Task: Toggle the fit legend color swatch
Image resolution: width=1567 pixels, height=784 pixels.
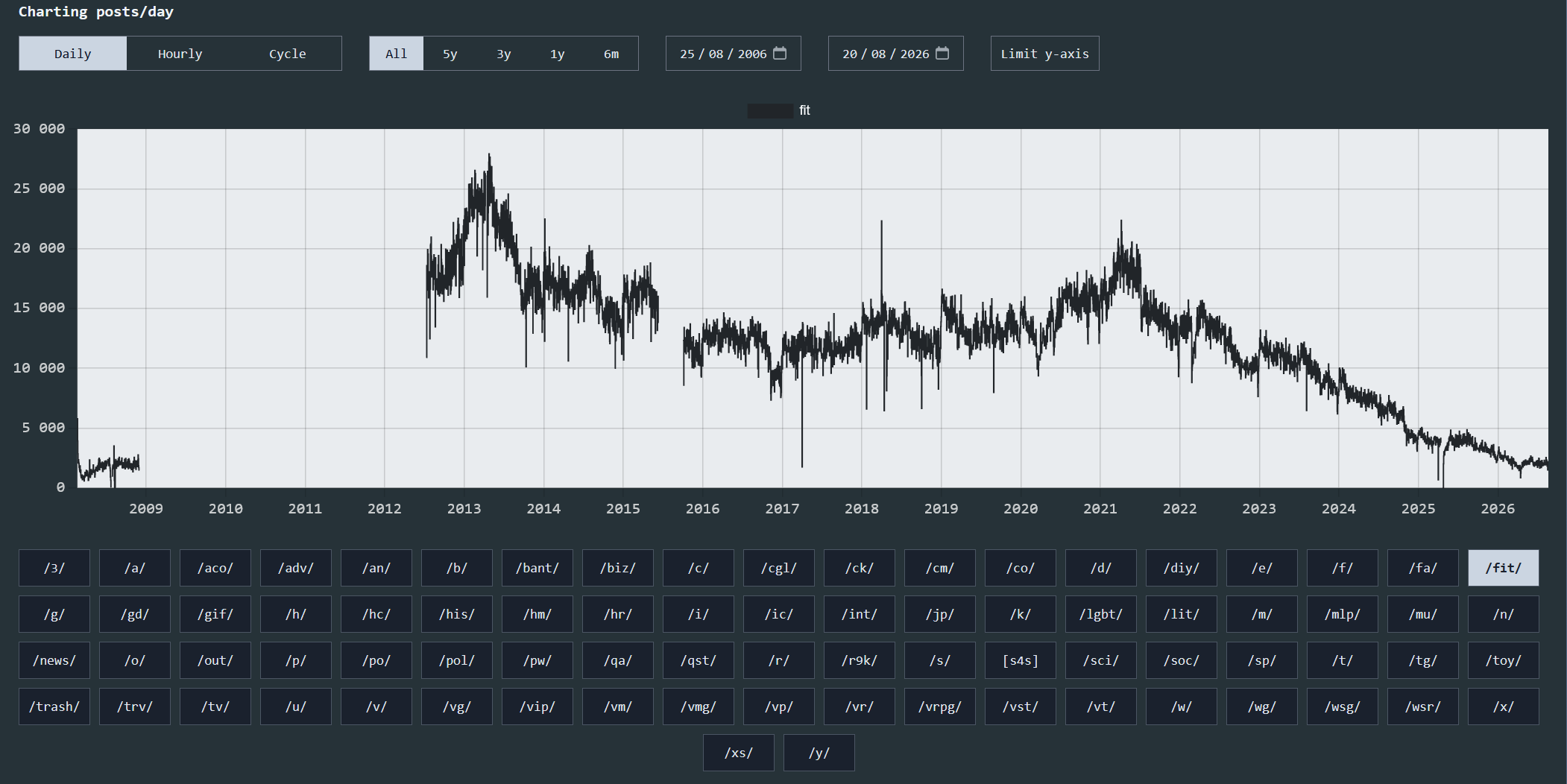Action: point(770,110)
